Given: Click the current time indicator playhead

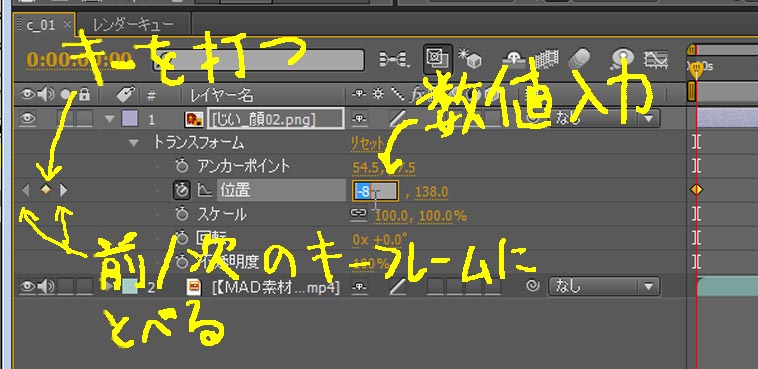Looking at the screenshot, I should click(696, 69).
